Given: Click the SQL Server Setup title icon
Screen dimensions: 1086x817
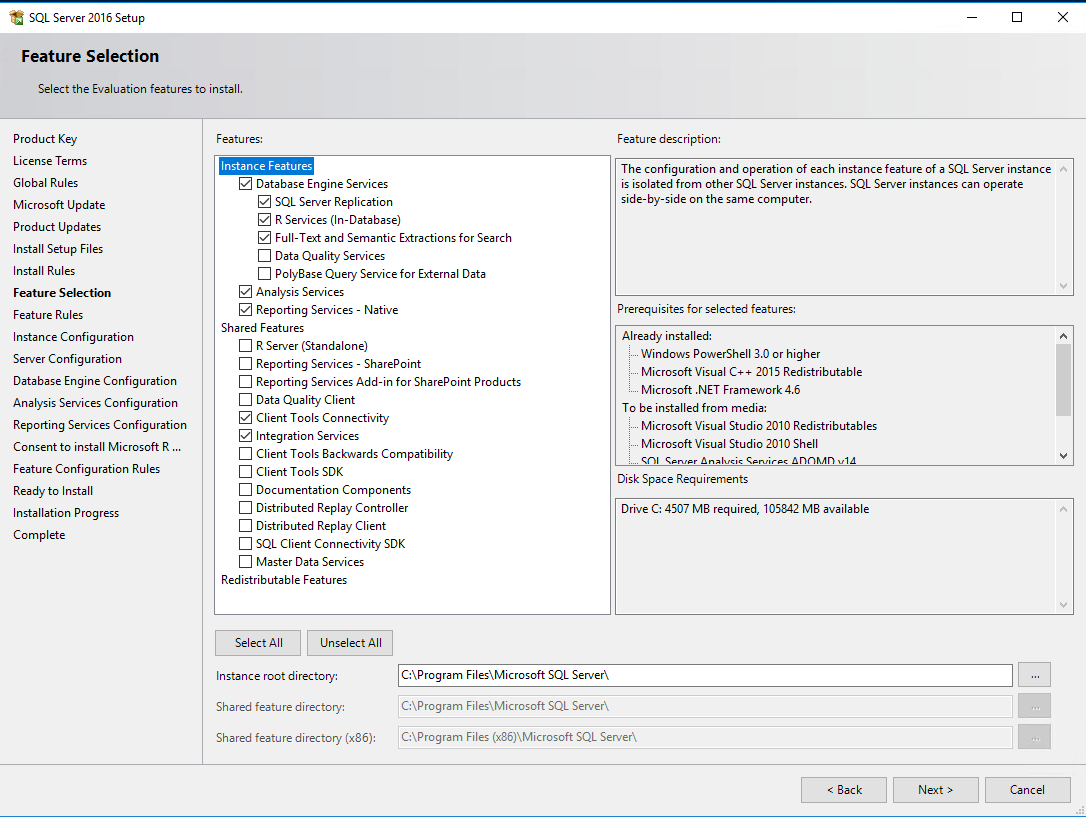Looking at the screenshot, I should coord(16,17).
